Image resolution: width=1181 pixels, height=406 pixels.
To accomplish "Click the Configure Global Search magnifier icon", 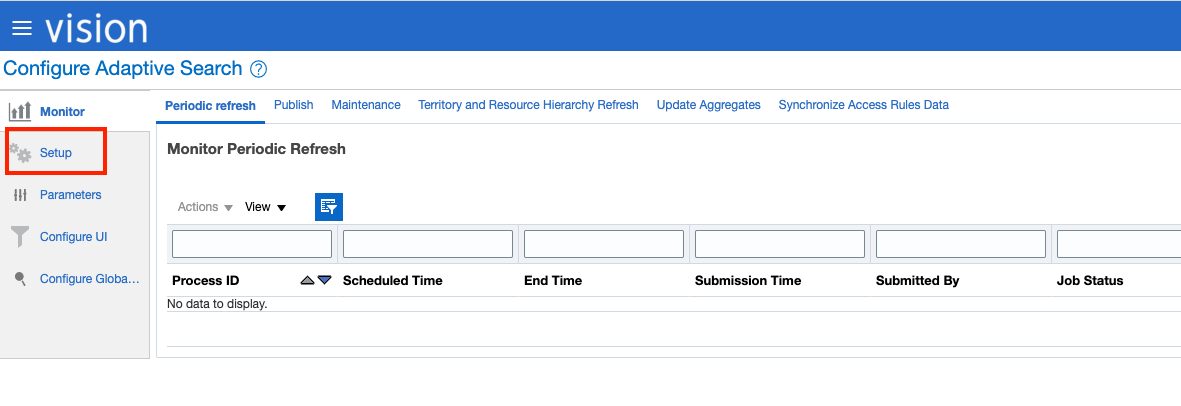I will pyautogui.click(x=20, y=279).
